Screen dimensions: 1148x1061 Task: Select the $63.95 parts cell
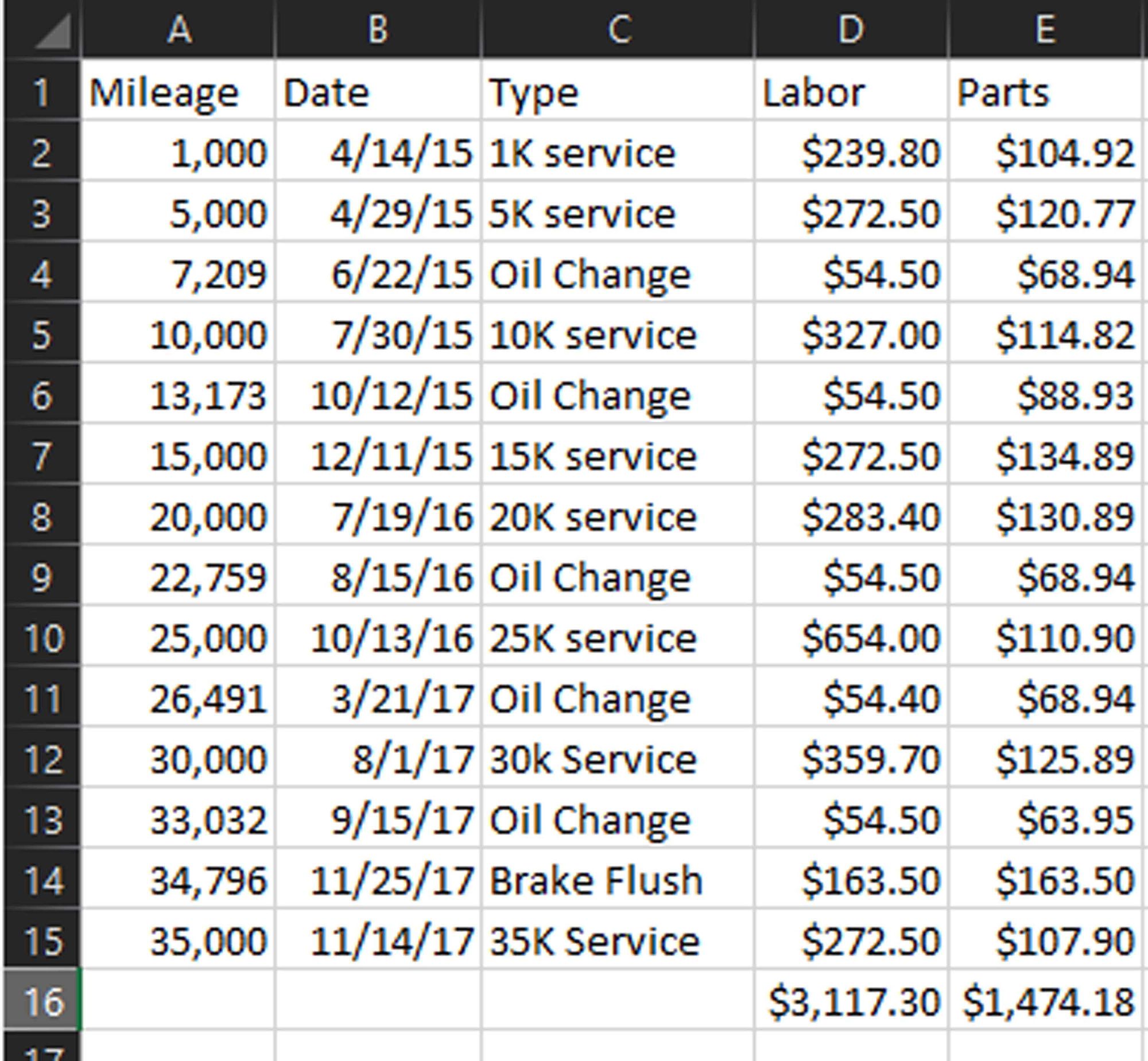click(x=1046, y=821)
